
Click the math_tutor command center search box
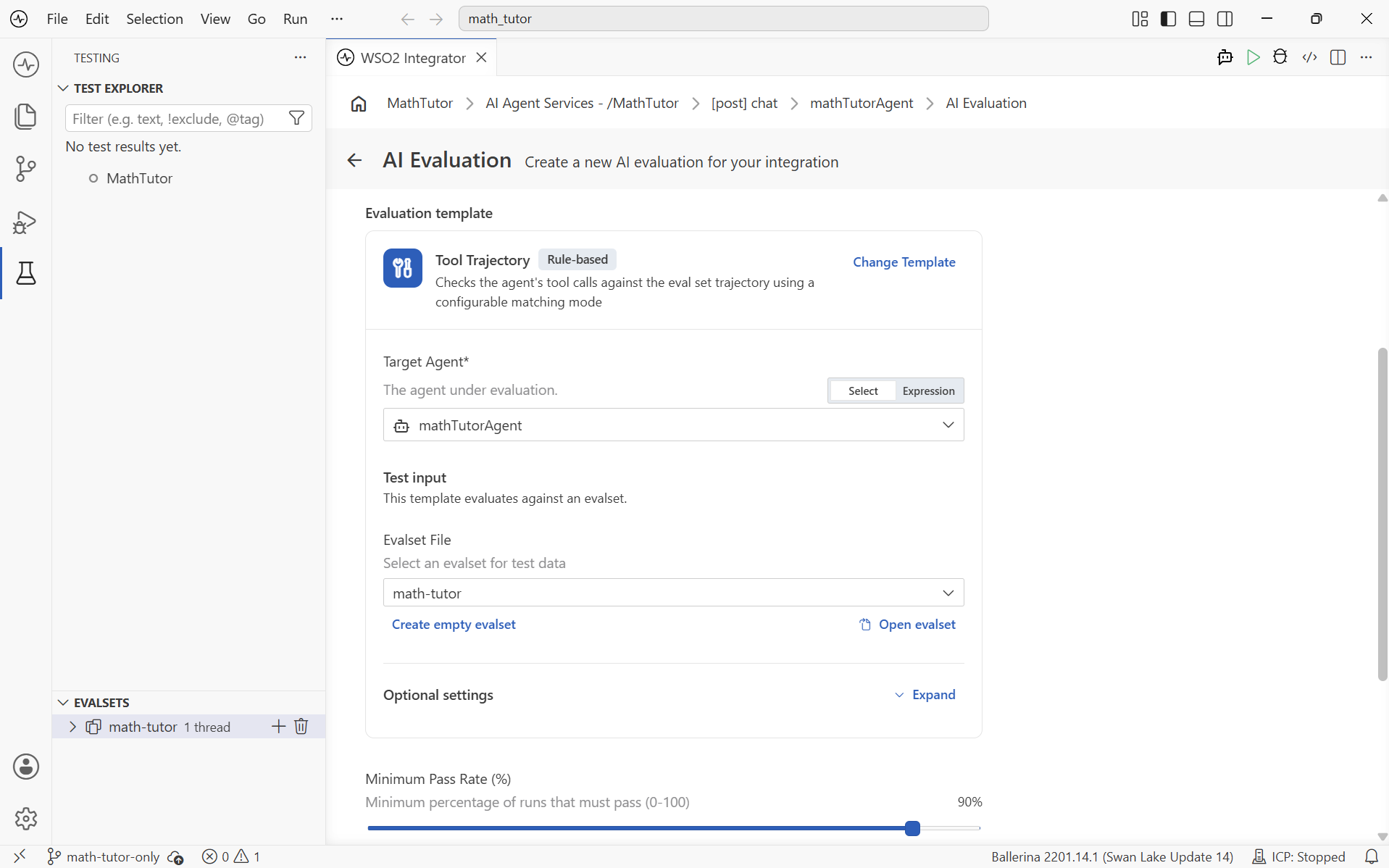(x=723, y=19)
